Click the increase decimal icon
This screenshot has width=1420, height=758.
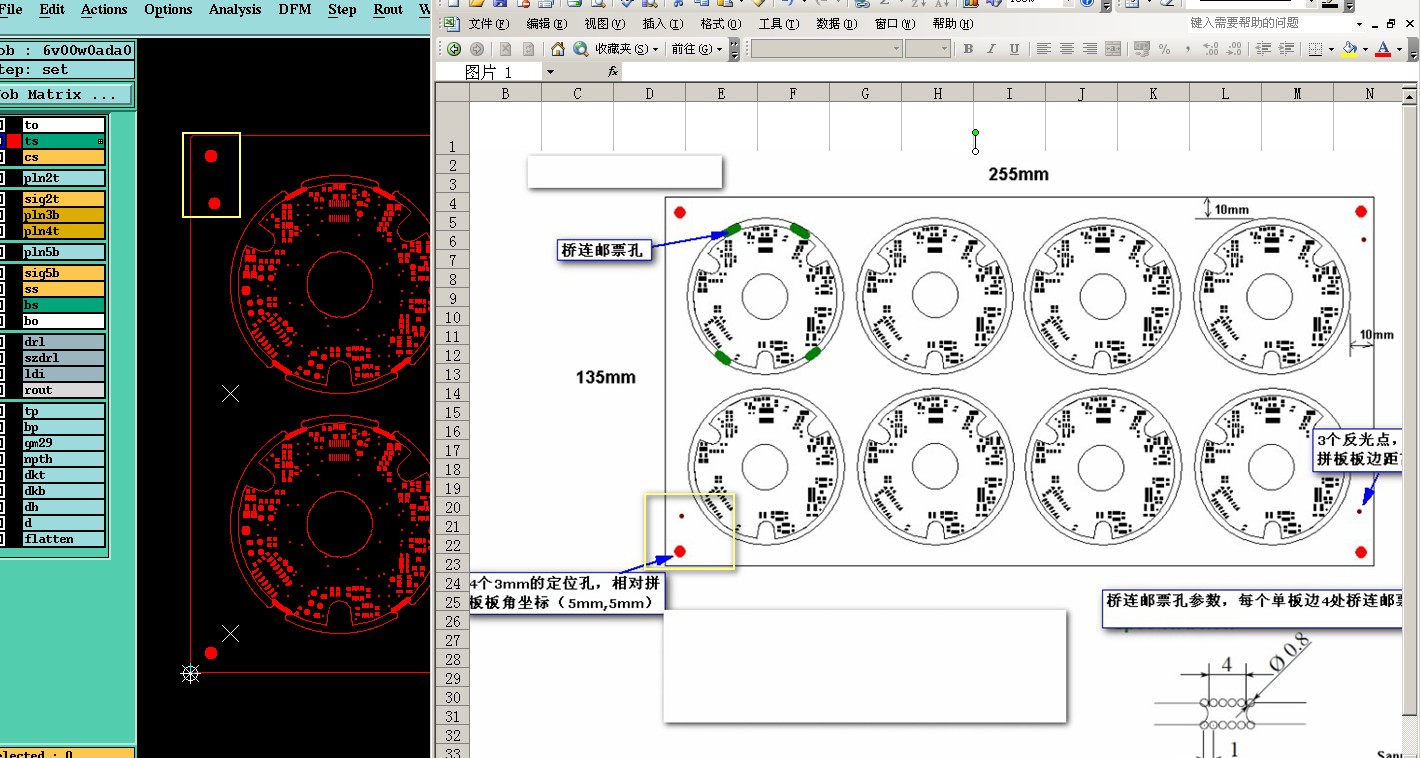(x=1211, y=48)
